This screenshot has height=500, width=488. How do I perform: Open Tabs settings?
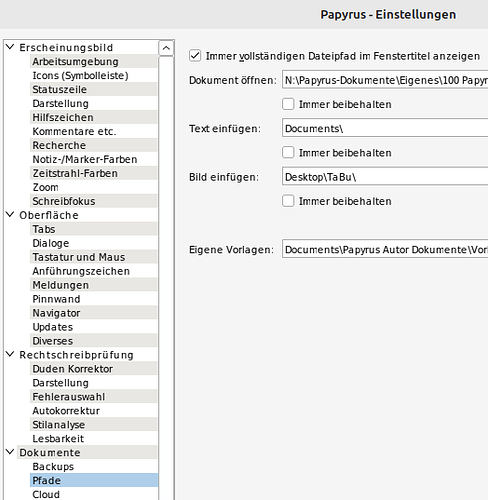pyautogui.click(x=94, y=229)
